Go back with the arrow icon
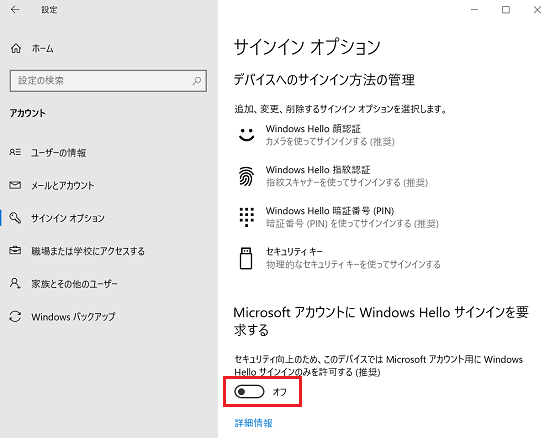The image size is (550, 438). (15, 9)
